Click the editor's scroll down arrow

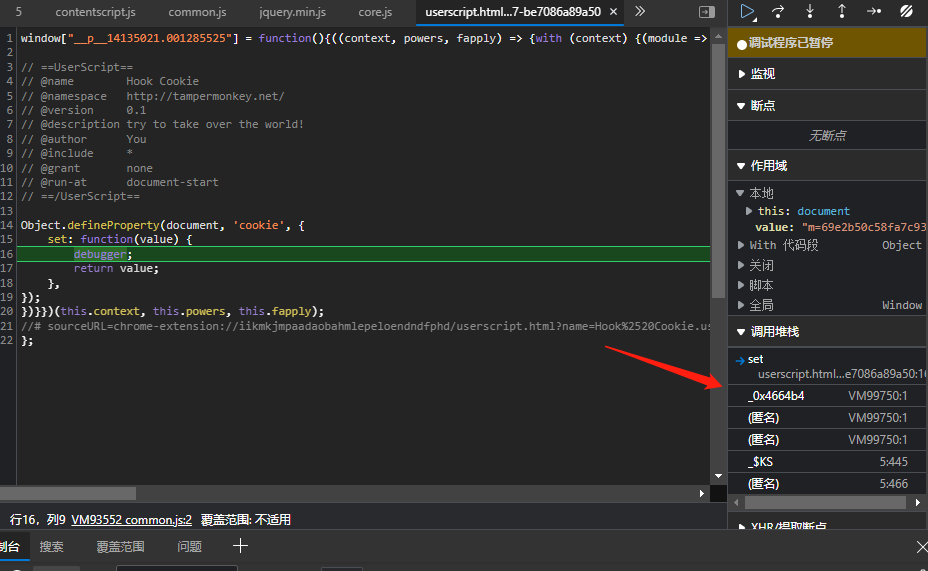pyautogui.click(x=718, y=476)
